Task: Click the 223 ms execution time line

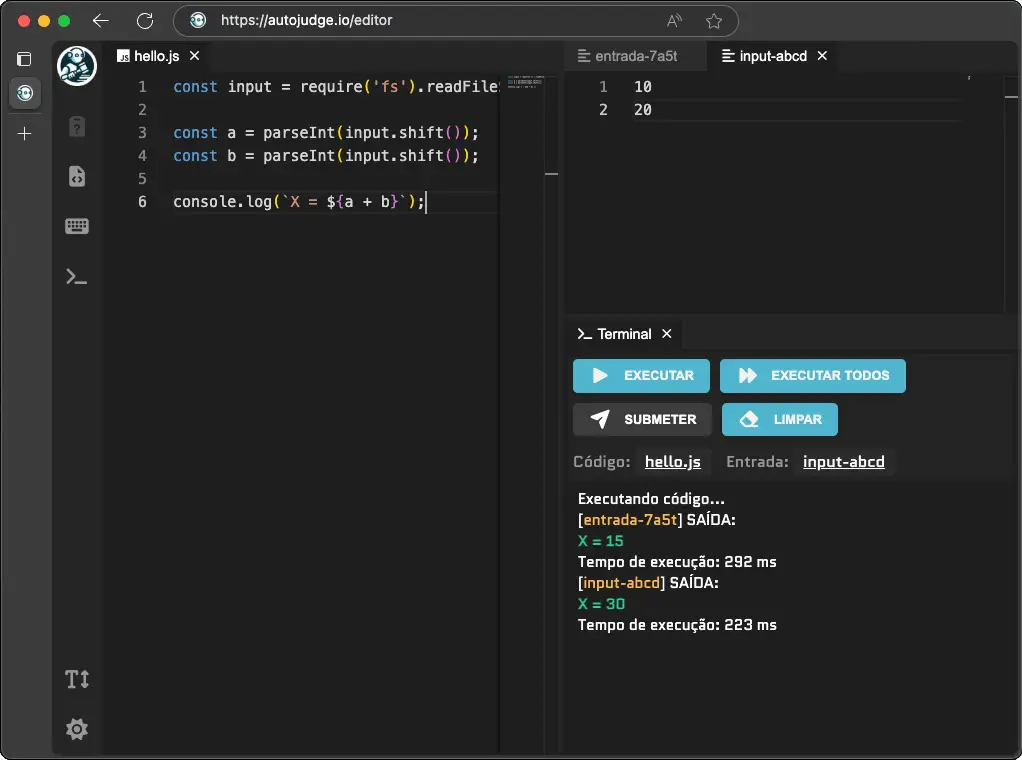Action: coord(677,624)
